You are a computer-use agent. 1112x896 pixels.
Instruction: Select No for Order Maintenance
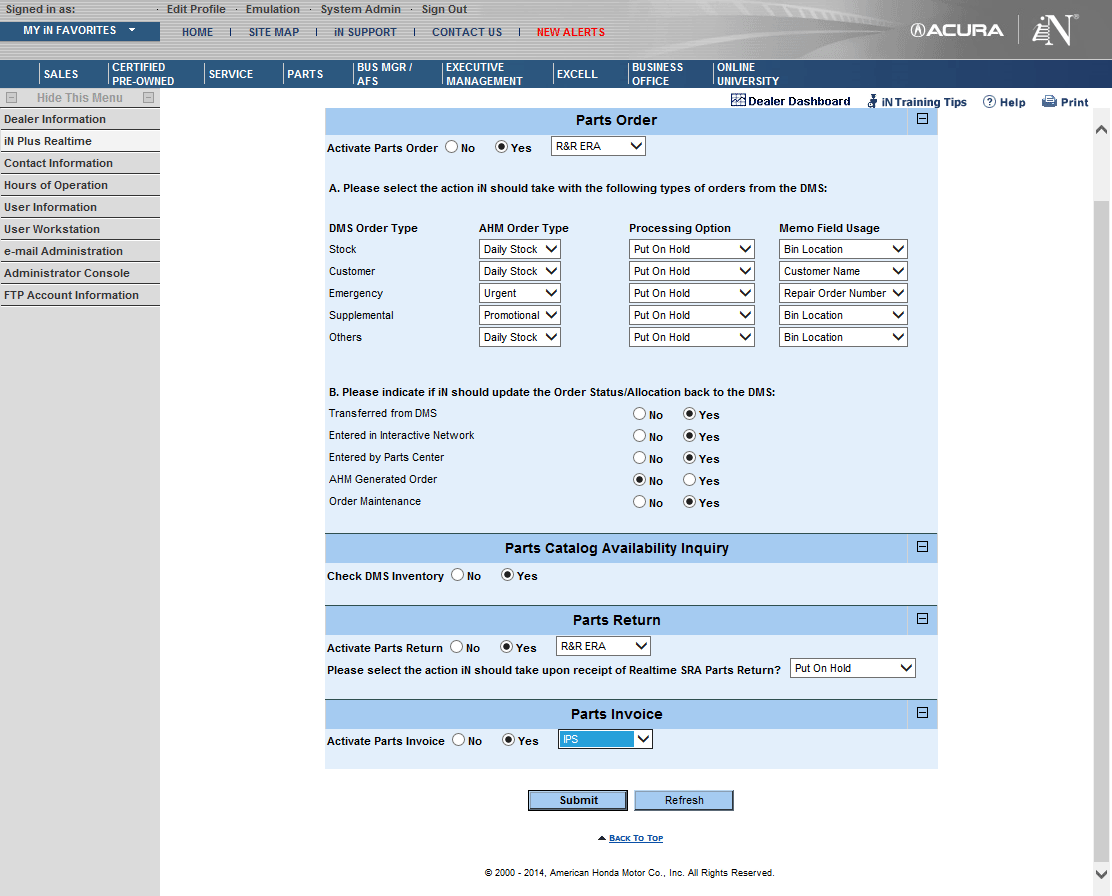click(x=640, y=502)
